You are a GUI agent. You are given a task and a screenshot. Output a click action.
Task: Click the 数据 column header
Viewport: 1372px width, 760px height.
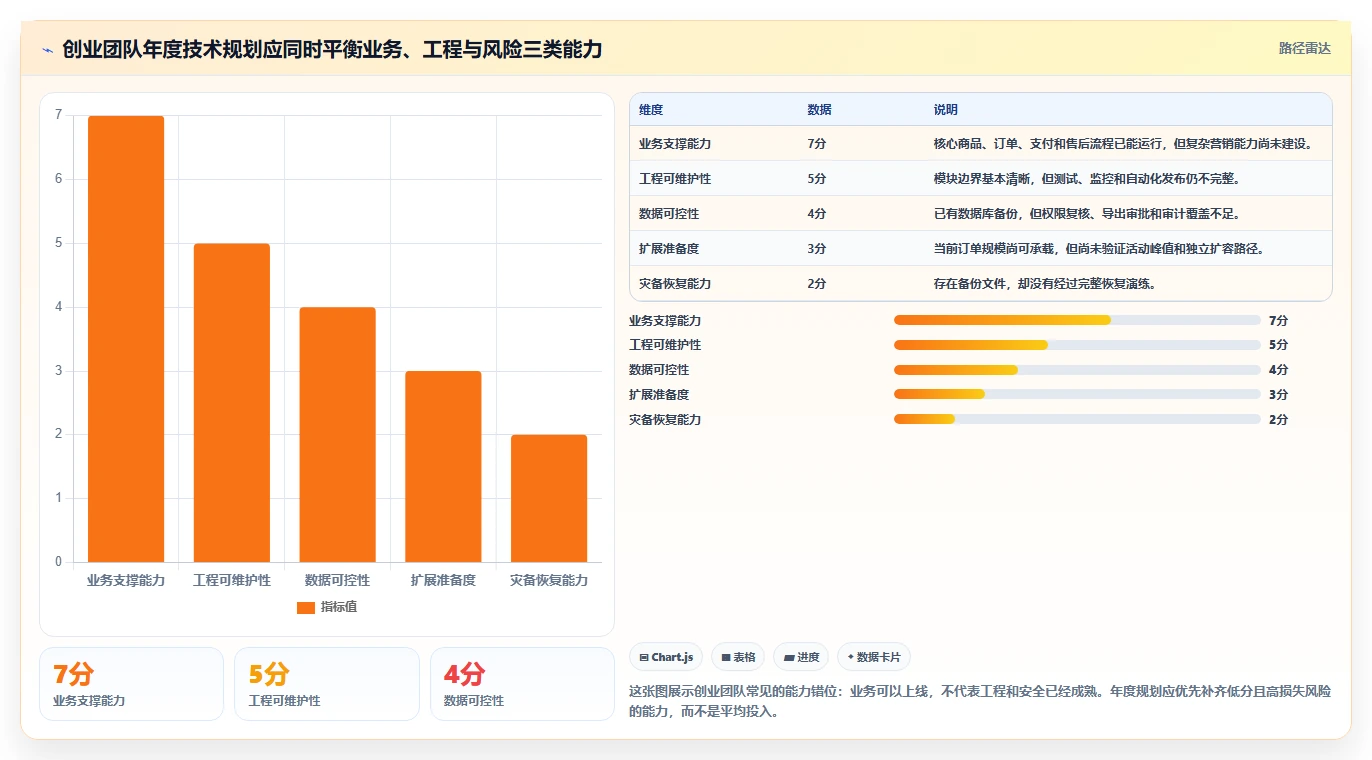(819, 110)
